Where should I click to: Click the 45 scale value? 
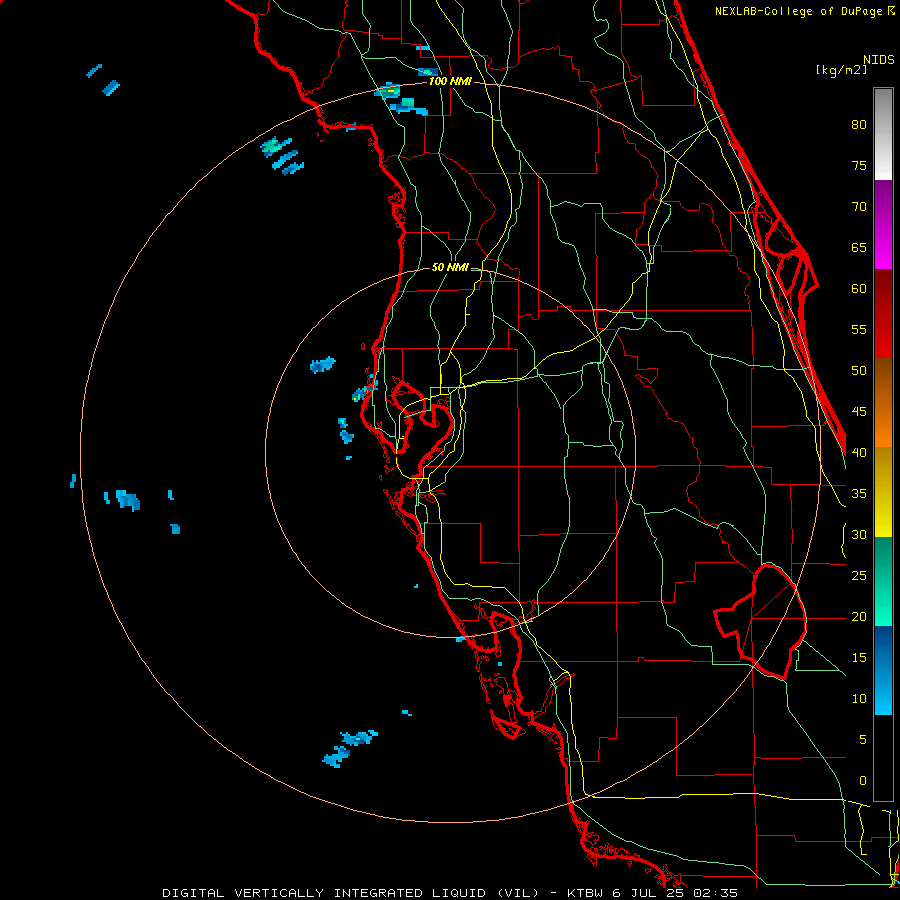859,412
